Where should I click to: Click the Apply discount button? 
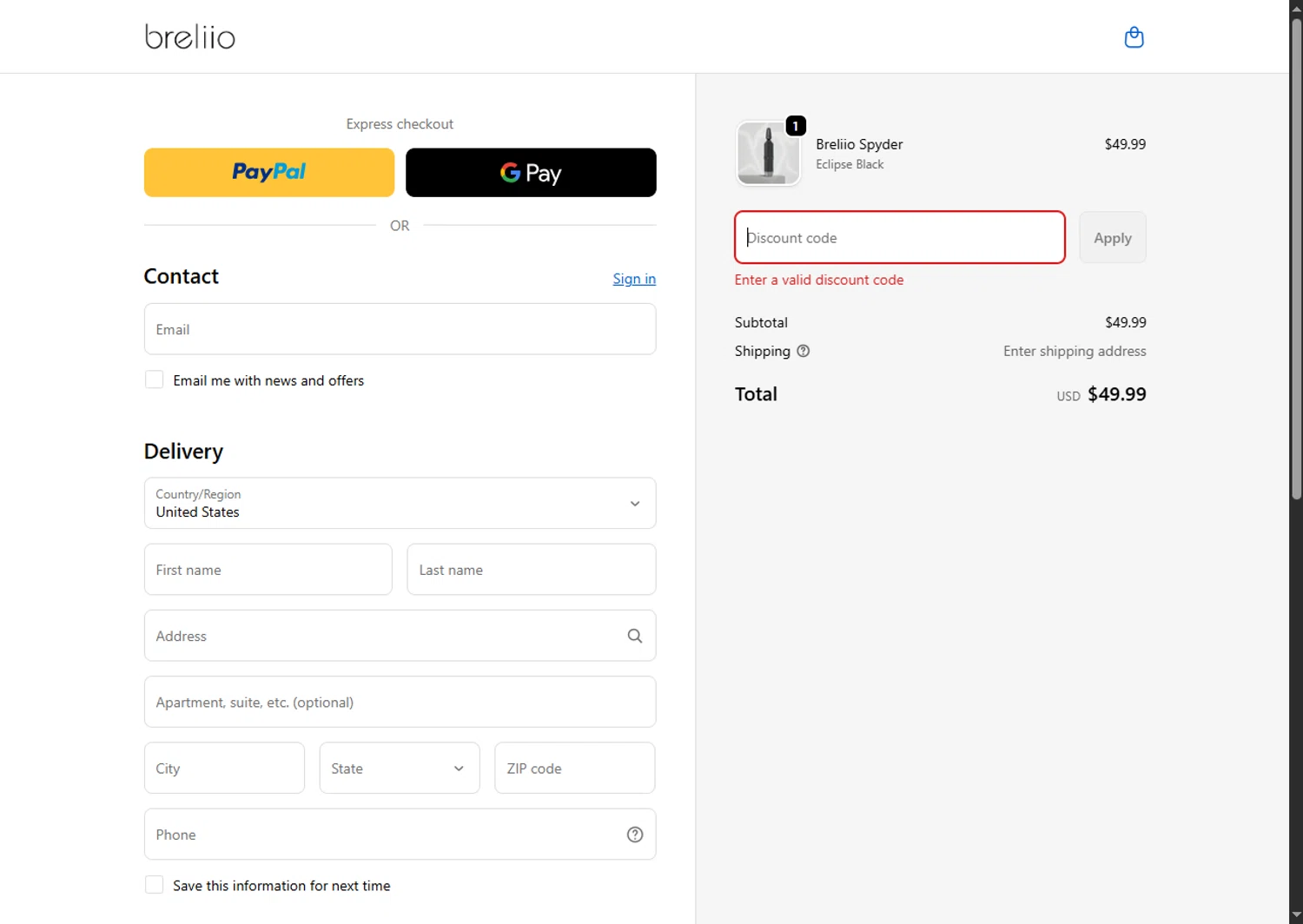[1113, 237]
